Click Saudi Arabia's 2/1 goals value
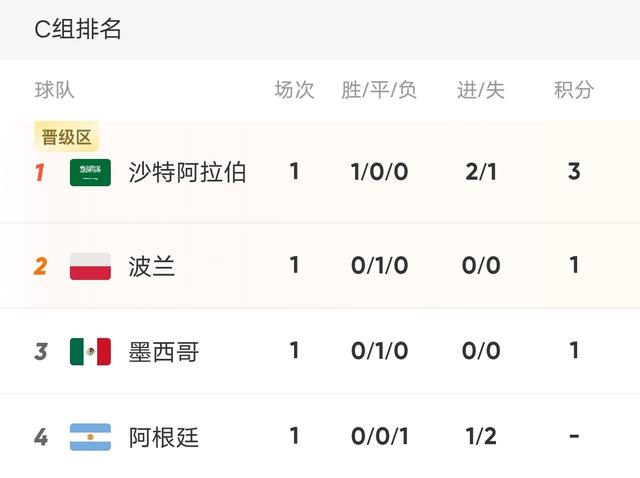Image resolution: width=640 pixels, height=478 pixels. [481, 172]
